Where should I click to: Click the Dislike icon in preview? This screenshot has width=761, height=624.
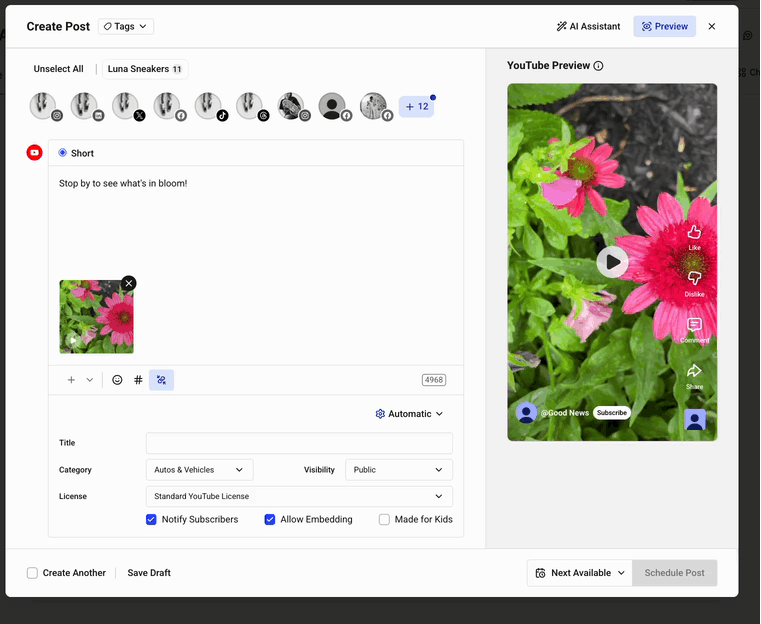point(695,278)
